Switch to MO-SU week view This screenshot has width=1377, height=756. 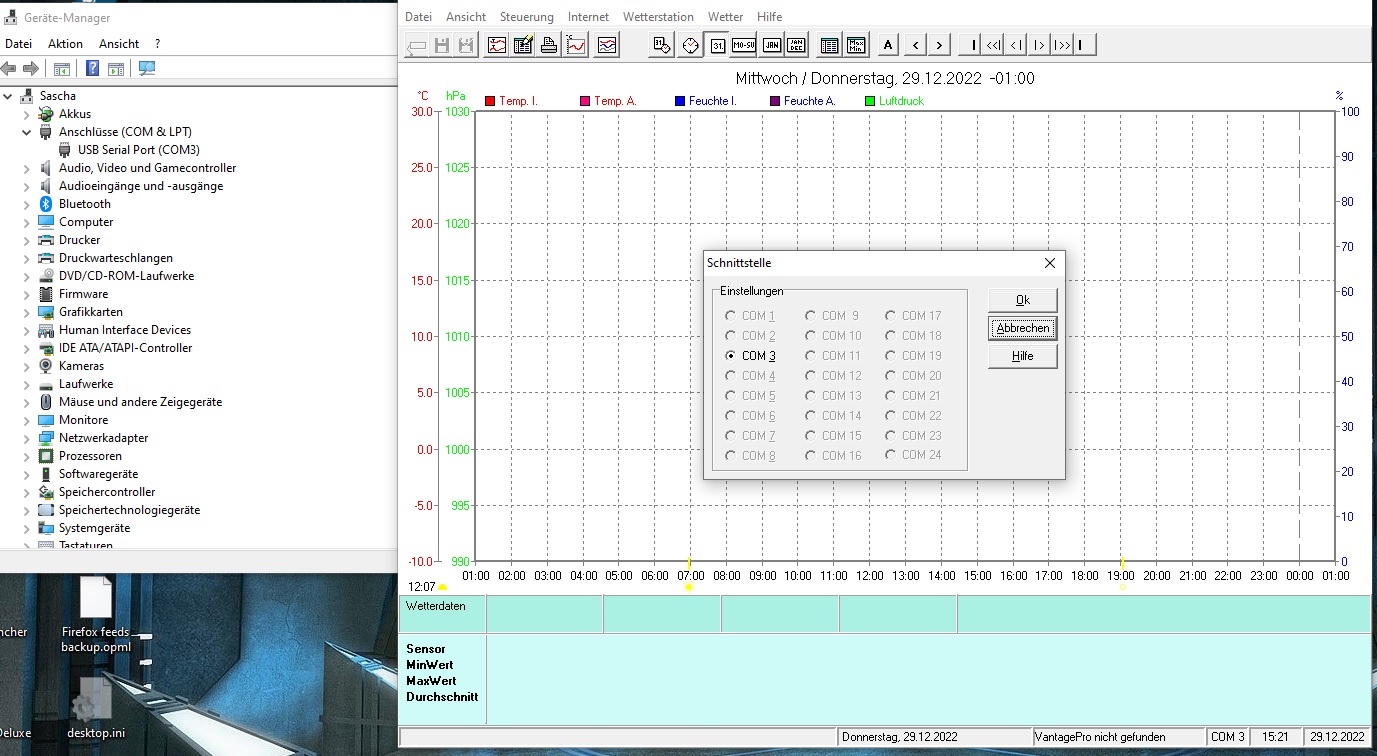pos(743,45)
